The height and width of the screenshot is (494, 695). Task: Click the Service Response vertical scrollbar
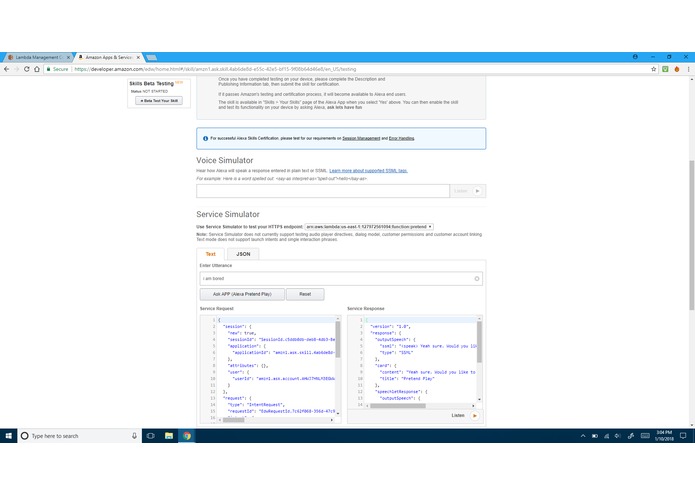479,342
